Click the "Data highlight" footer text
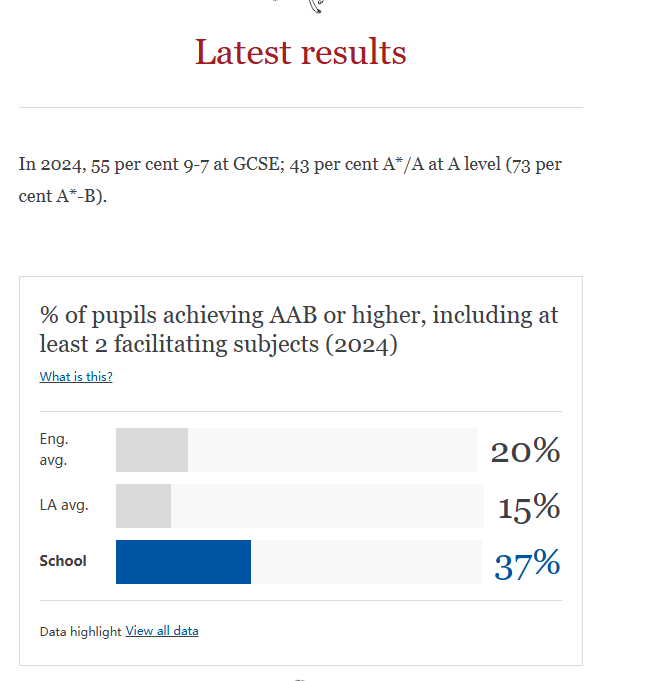 click(80, 631)
